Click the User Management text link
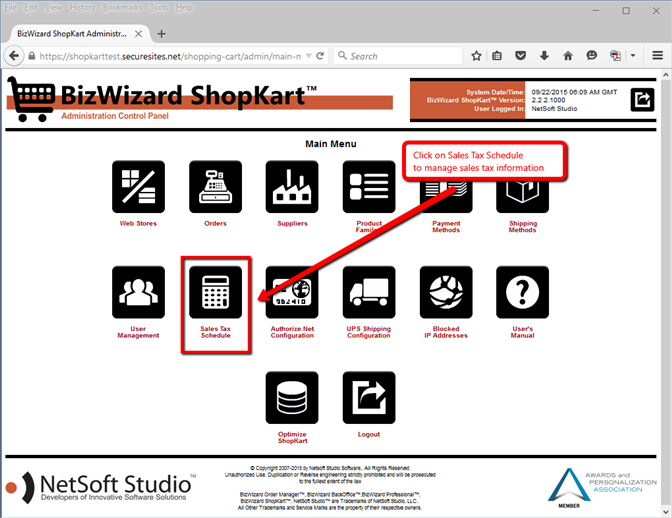The height and width of the screenshot is (518, 672). (138, 332)
